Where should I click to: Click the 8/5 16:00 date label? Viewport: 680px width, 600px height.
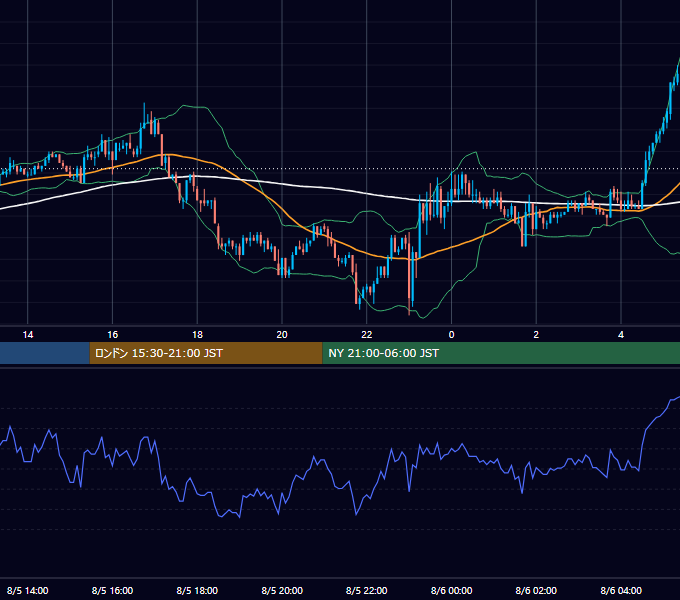(112, 590)
